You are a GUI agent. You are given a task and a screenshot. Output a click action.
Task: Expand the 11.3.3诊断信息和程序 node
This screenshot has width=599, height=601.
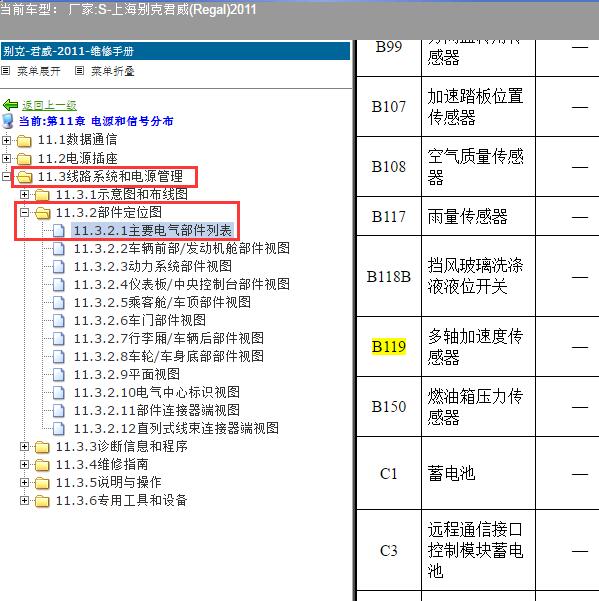coord(24,447)
